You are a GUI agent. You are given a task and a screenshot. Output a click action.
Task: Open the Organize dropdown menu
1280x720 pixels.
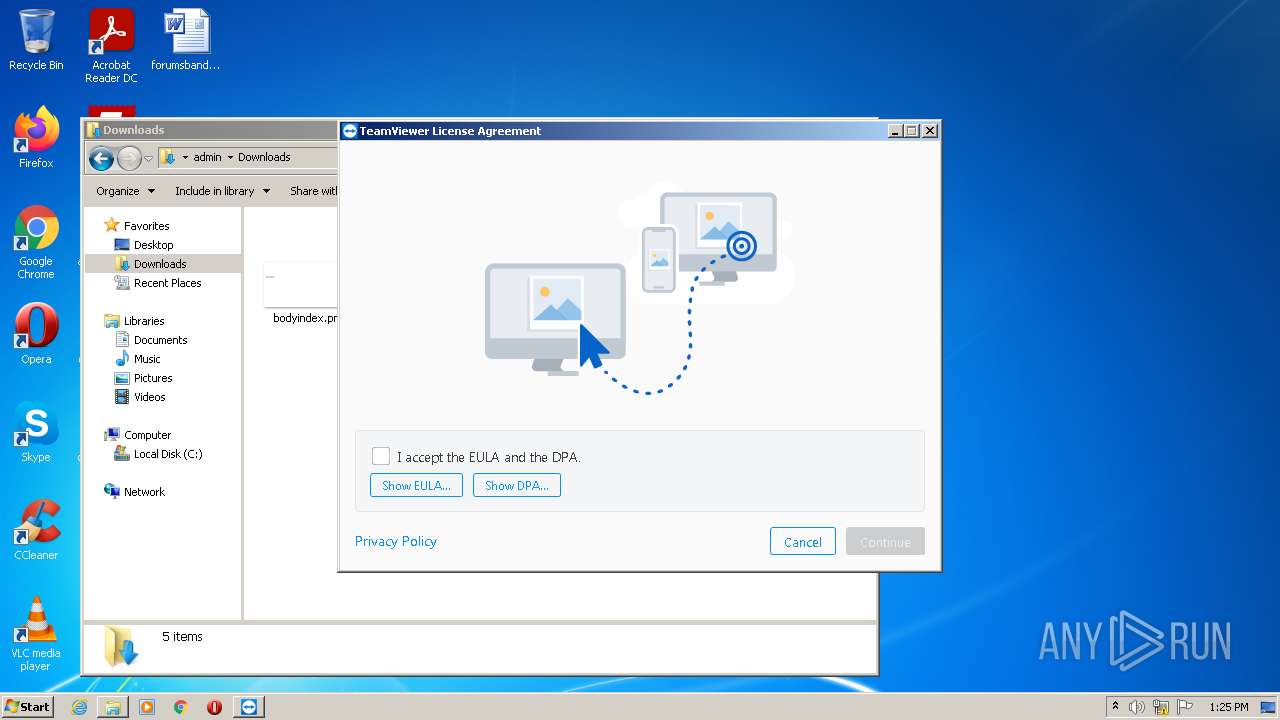(x=125, y=191)
